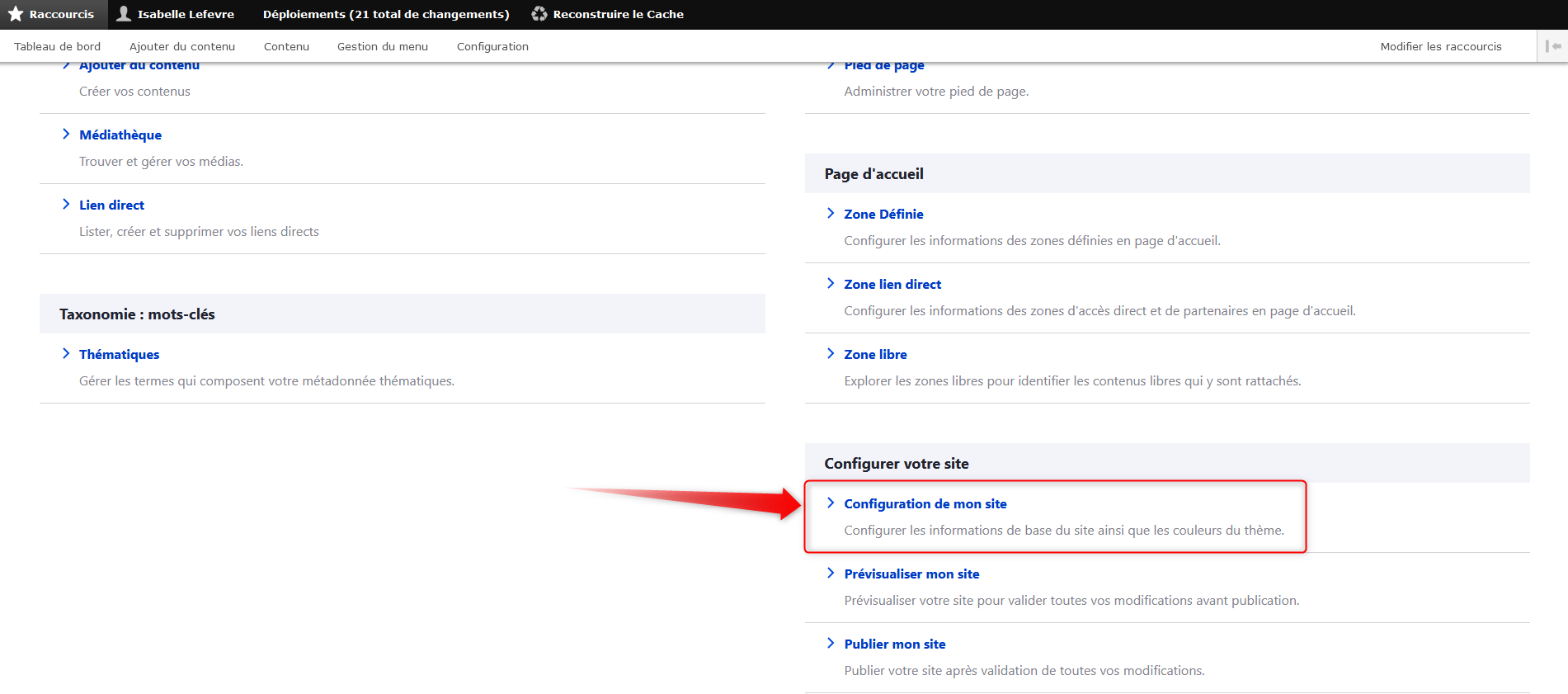Open the Configuration de mon site link
The image size is (1568, 694).
pyautogui.click(x=925, y=503)
